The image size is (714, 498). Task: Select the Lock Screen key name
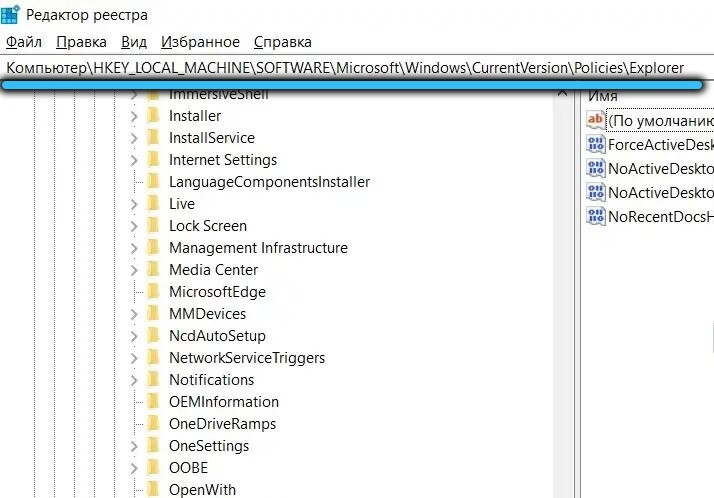tap(208, 226)
